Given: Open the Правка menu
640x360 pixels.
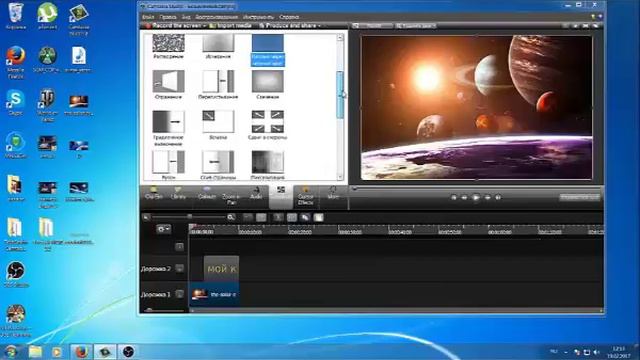Looking at the screenshot, I should point(168,17).
